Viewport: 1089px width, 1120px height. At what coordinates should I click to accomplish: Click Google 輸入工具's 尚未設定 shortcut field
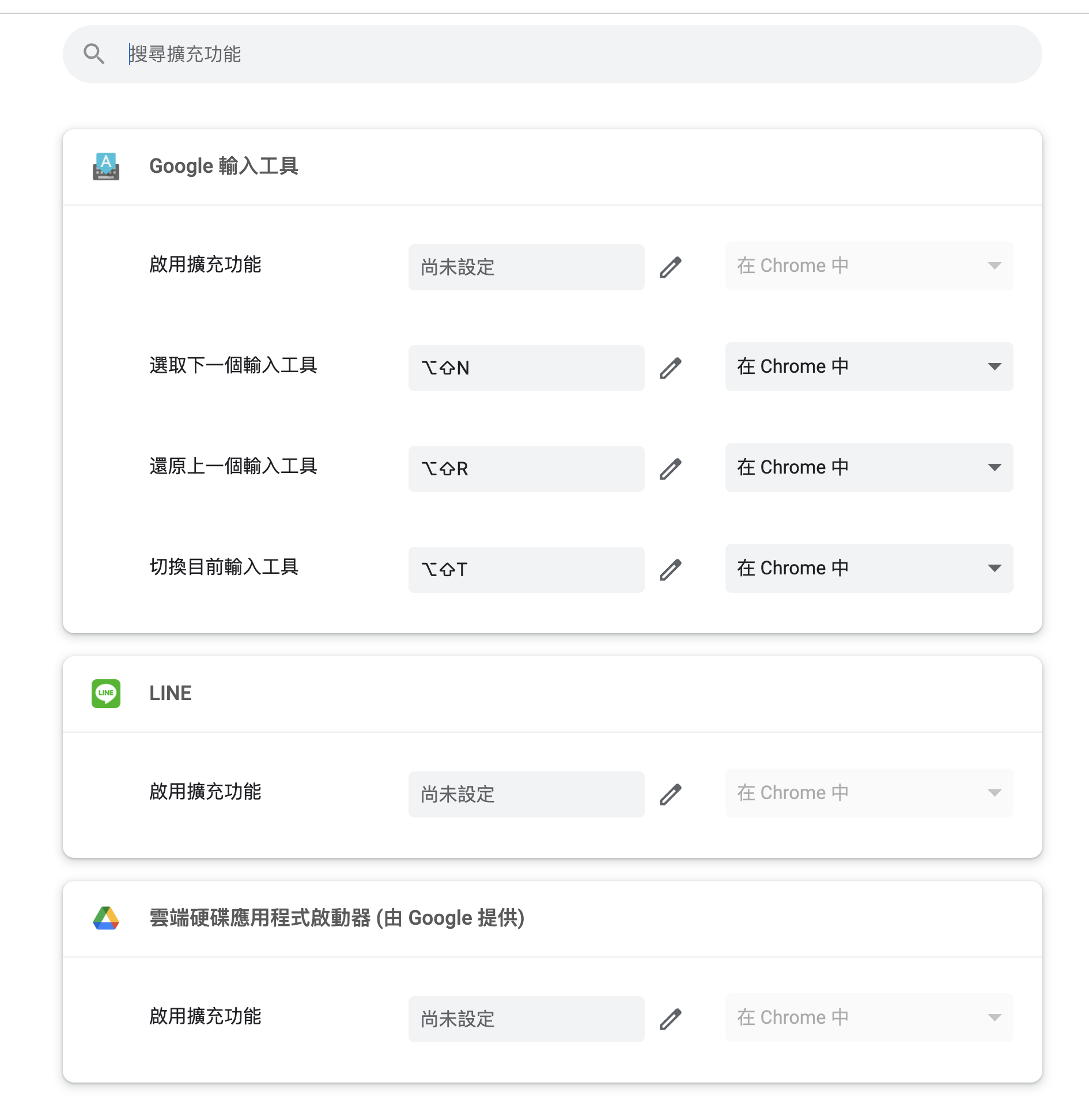click(x=526, y=267)
